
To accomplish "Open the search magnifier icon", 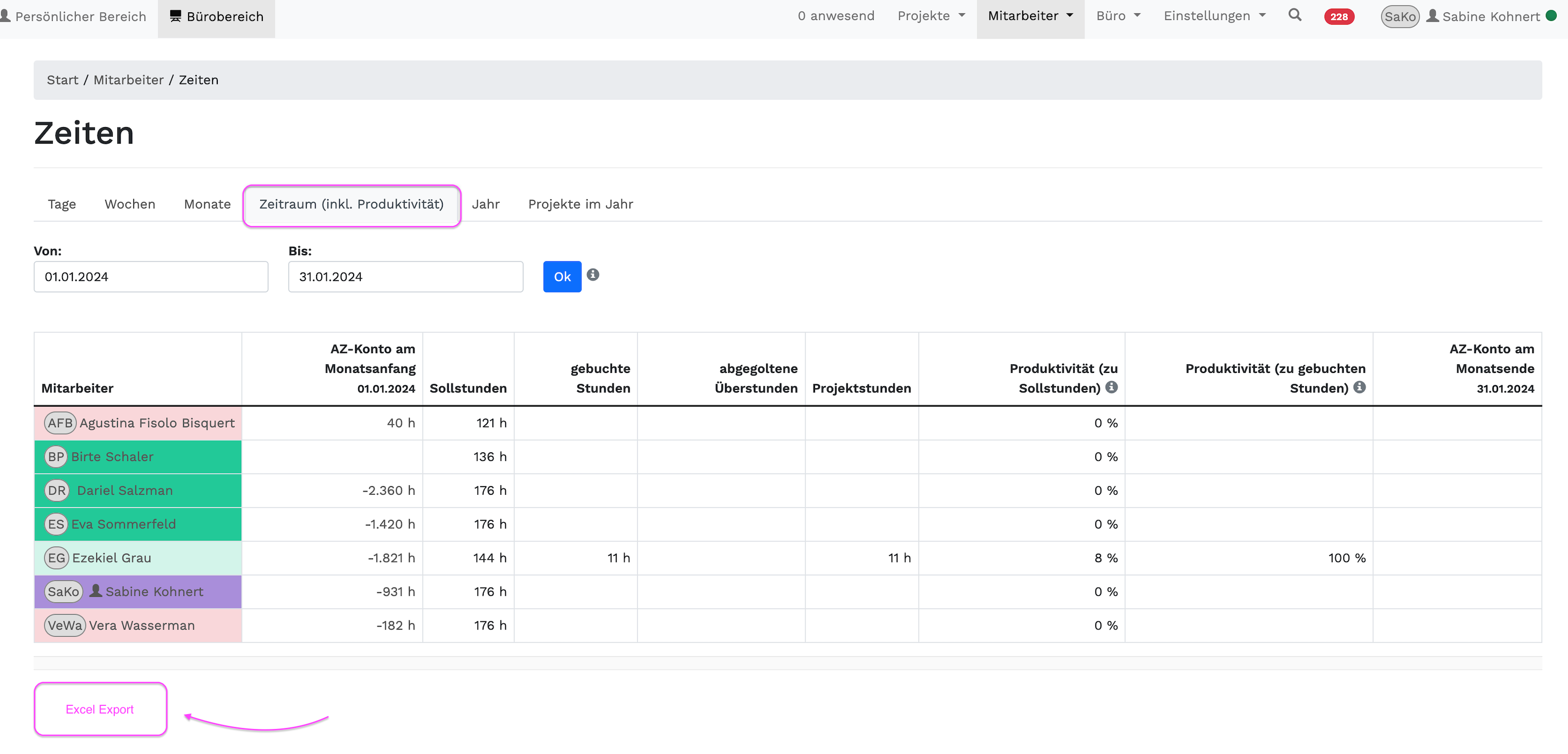I will click(1295, 16).
